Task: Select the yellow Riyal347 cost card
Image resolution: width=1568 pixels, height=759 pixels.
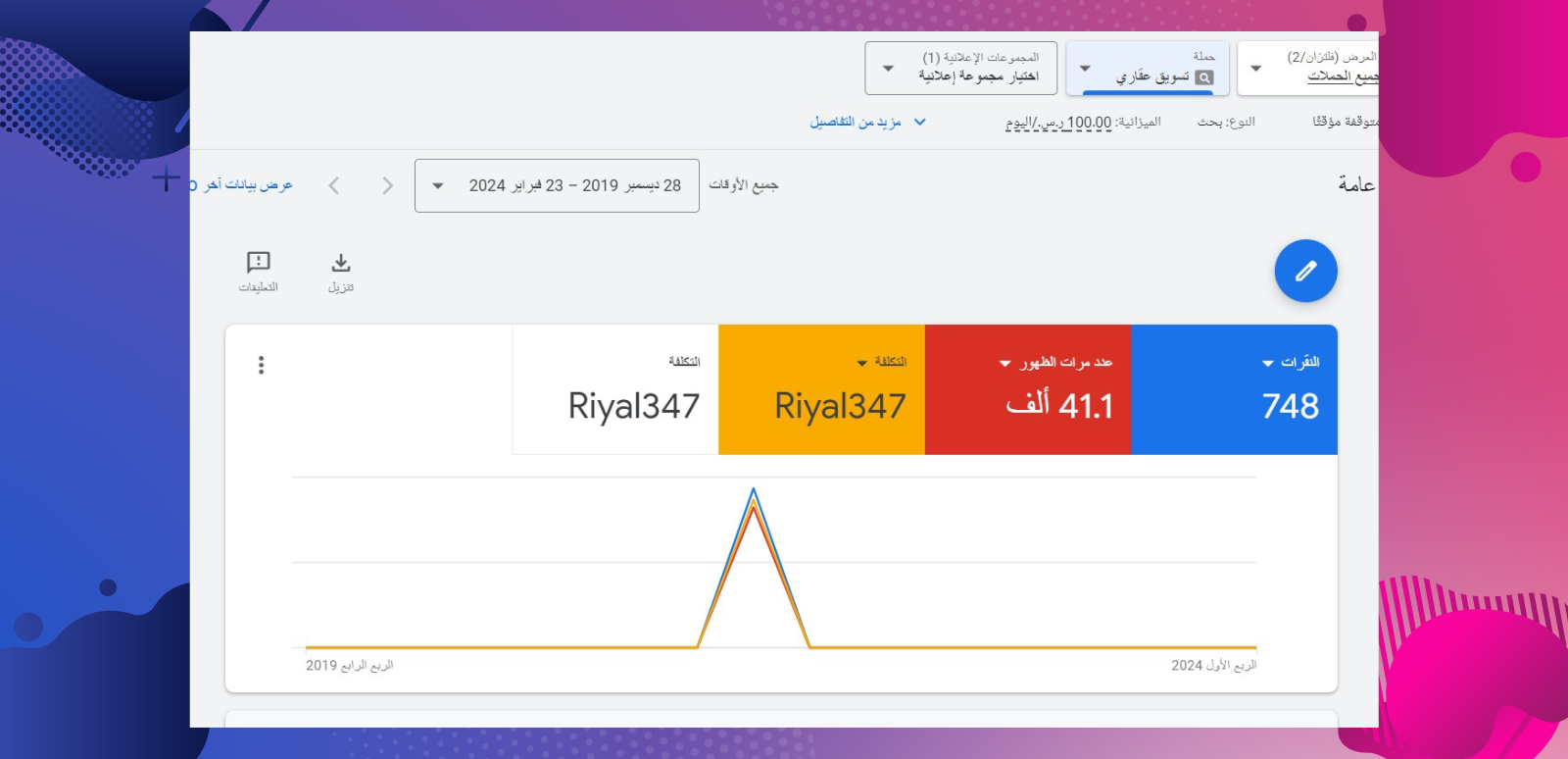Action: tap(821, 389)
